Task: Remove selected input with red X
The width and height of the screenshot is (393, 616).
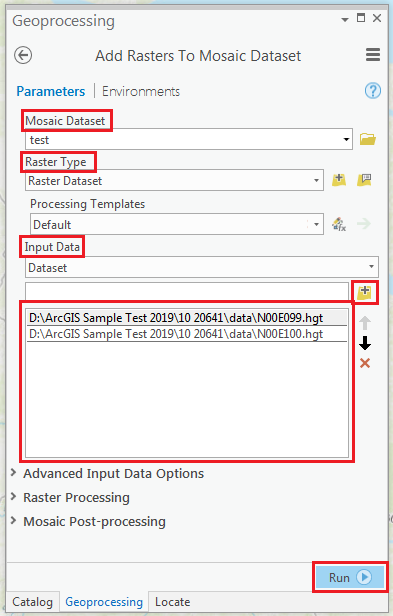Action: 365,363
